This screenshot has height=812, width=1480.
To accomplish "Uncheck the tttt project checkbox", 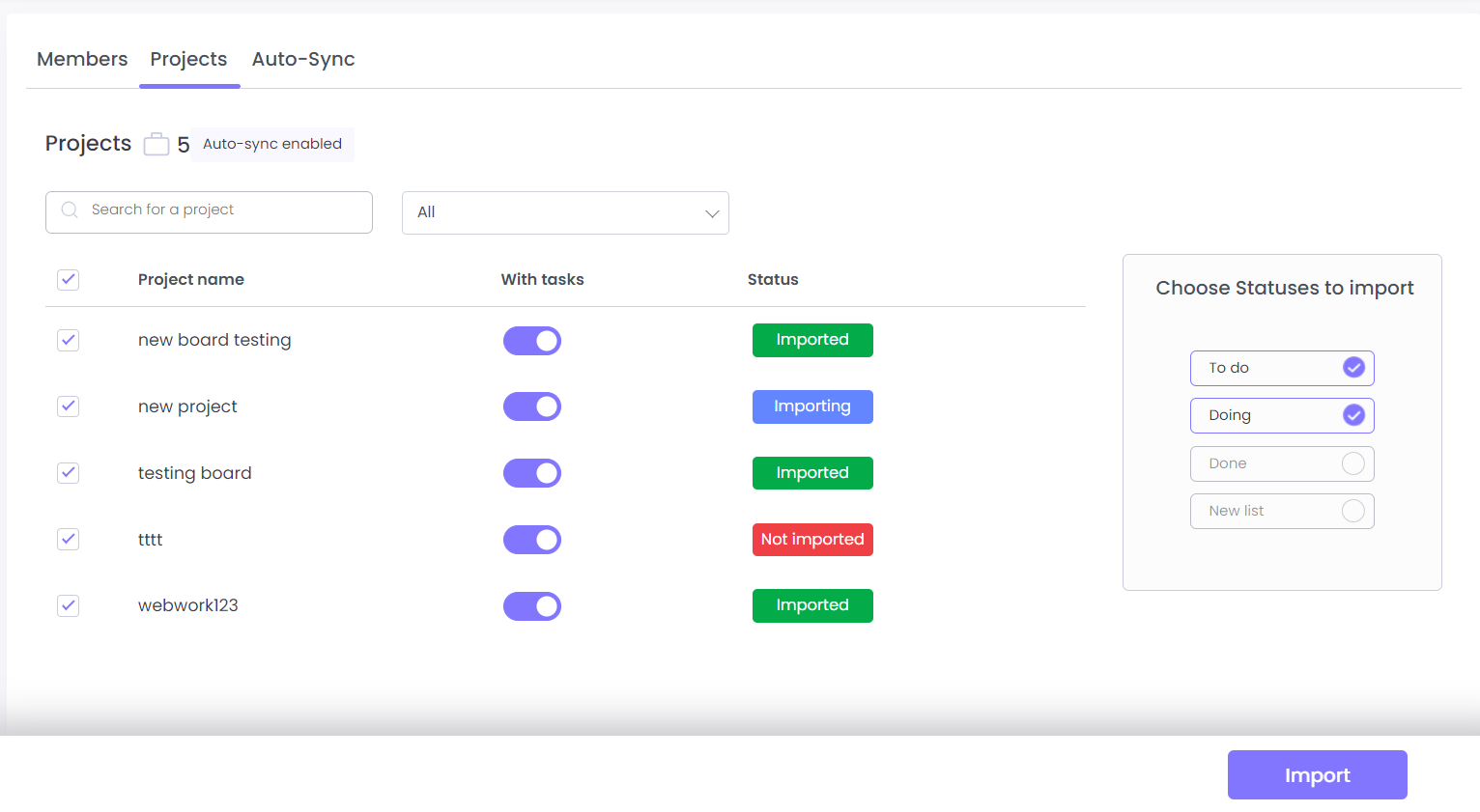I will coord(68,540).
